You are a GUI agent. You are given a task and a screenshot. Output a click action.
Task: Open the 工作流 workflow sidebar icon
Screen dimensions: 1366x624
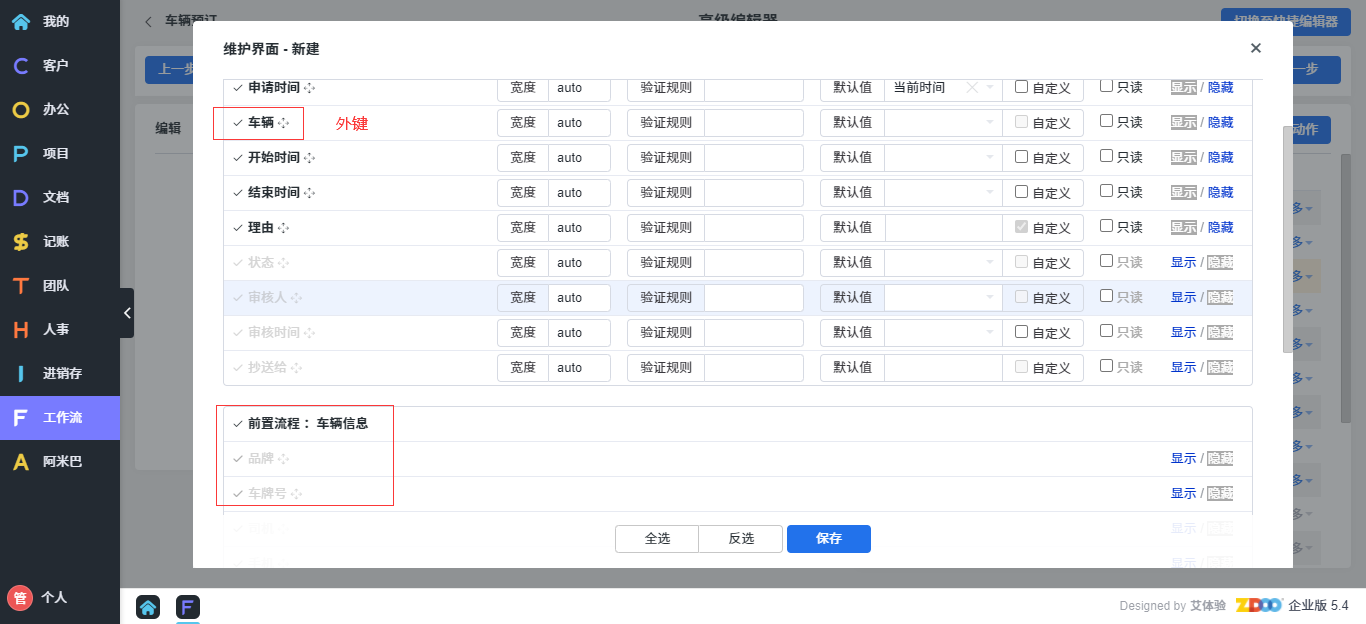21,418
